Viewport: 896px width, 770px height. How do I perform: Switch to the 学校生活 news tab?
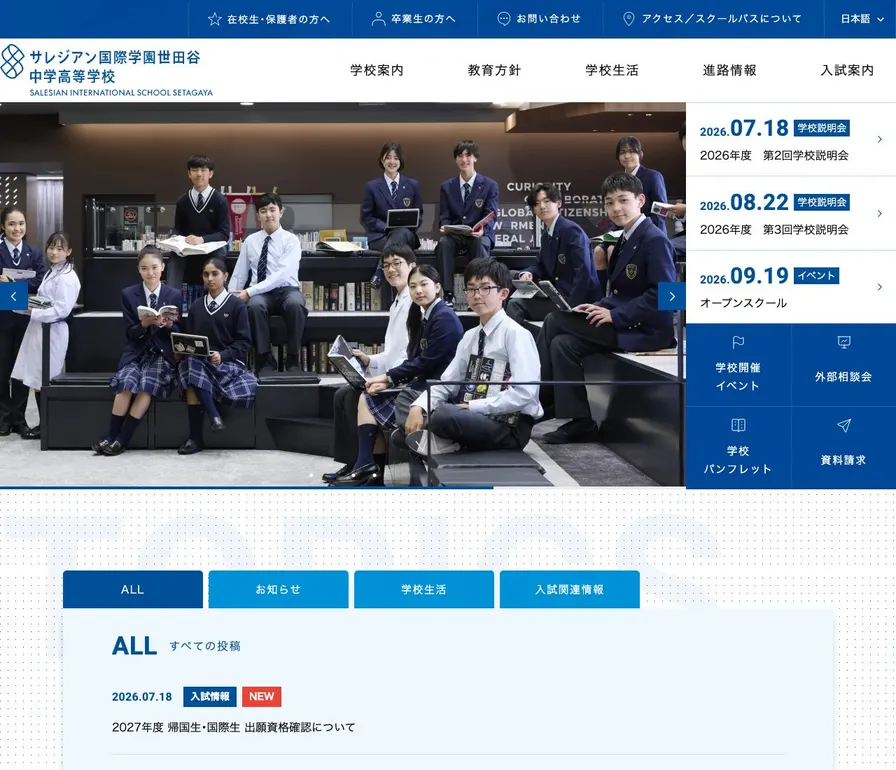coord(424,589)
